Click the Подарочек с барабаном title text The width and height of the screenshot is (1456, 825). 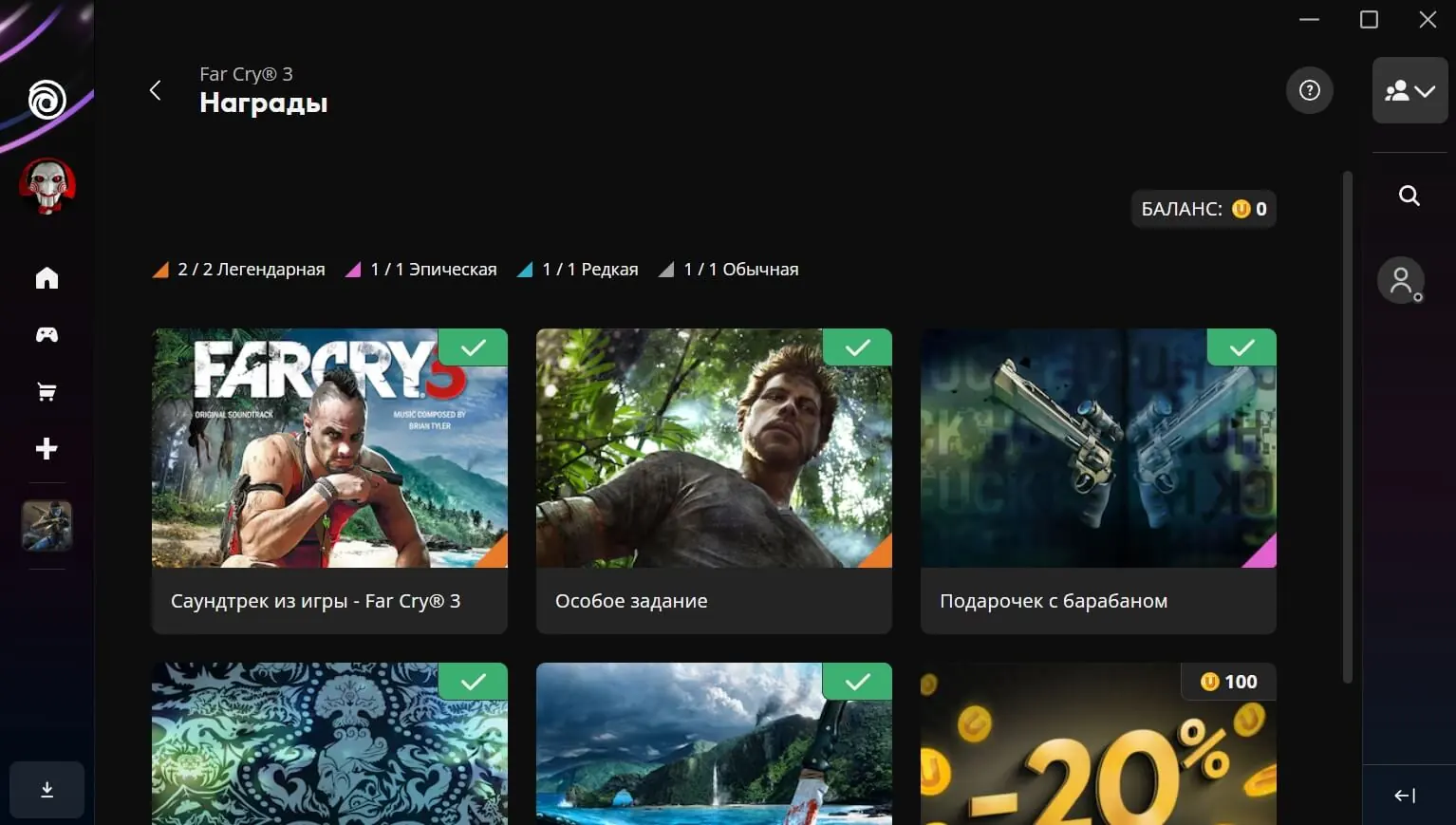[1054, 601]
